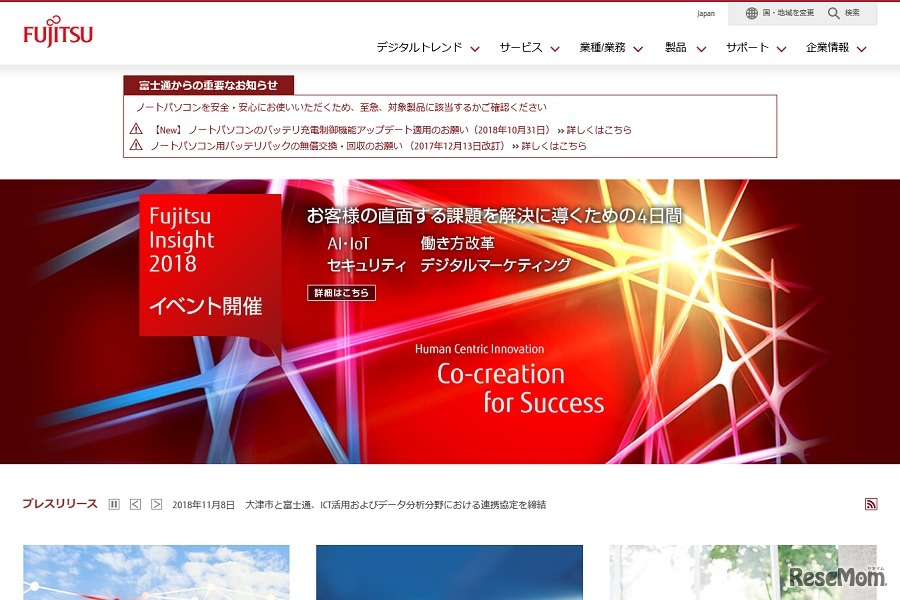Go back using the previous arrow icon
This screenshot has height=600, width=900.
pos(135,505)
